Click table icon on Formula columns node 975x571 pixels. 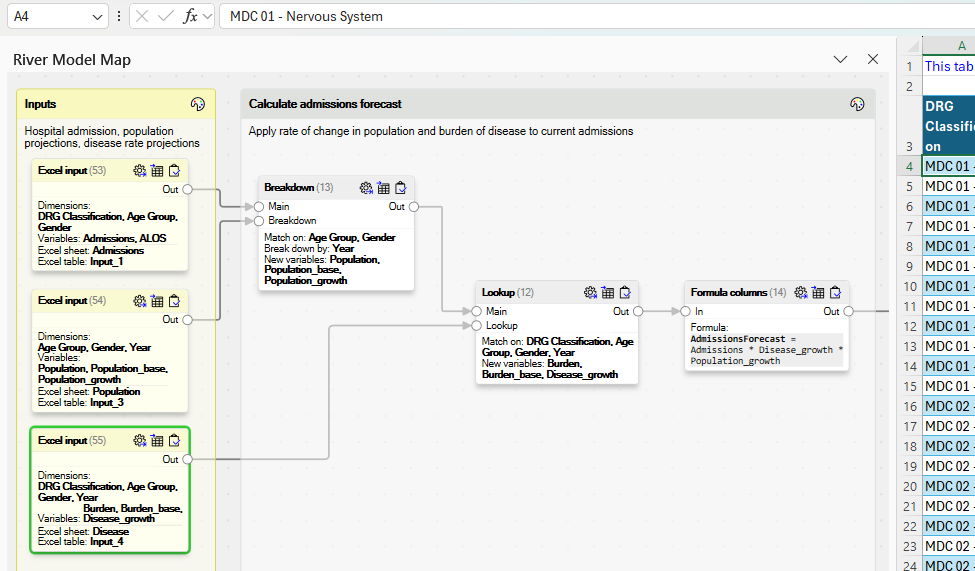[818, 292]
